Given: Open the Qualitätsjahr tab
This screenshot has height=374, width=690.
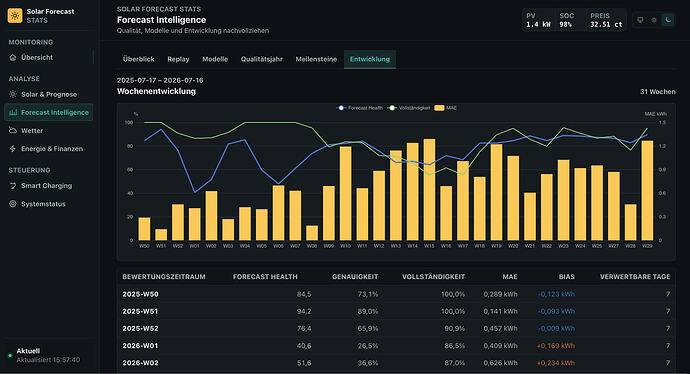Looking at the screenshot, I should pyautogui.click(x=261, y=59).
